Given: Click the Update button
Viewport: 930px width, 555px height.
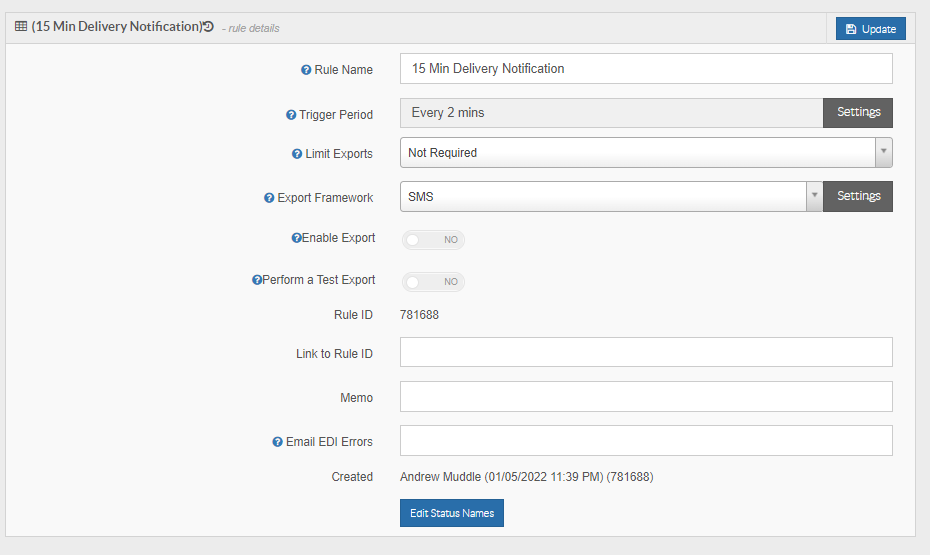Looking at the screenshot, I should 871,28.
